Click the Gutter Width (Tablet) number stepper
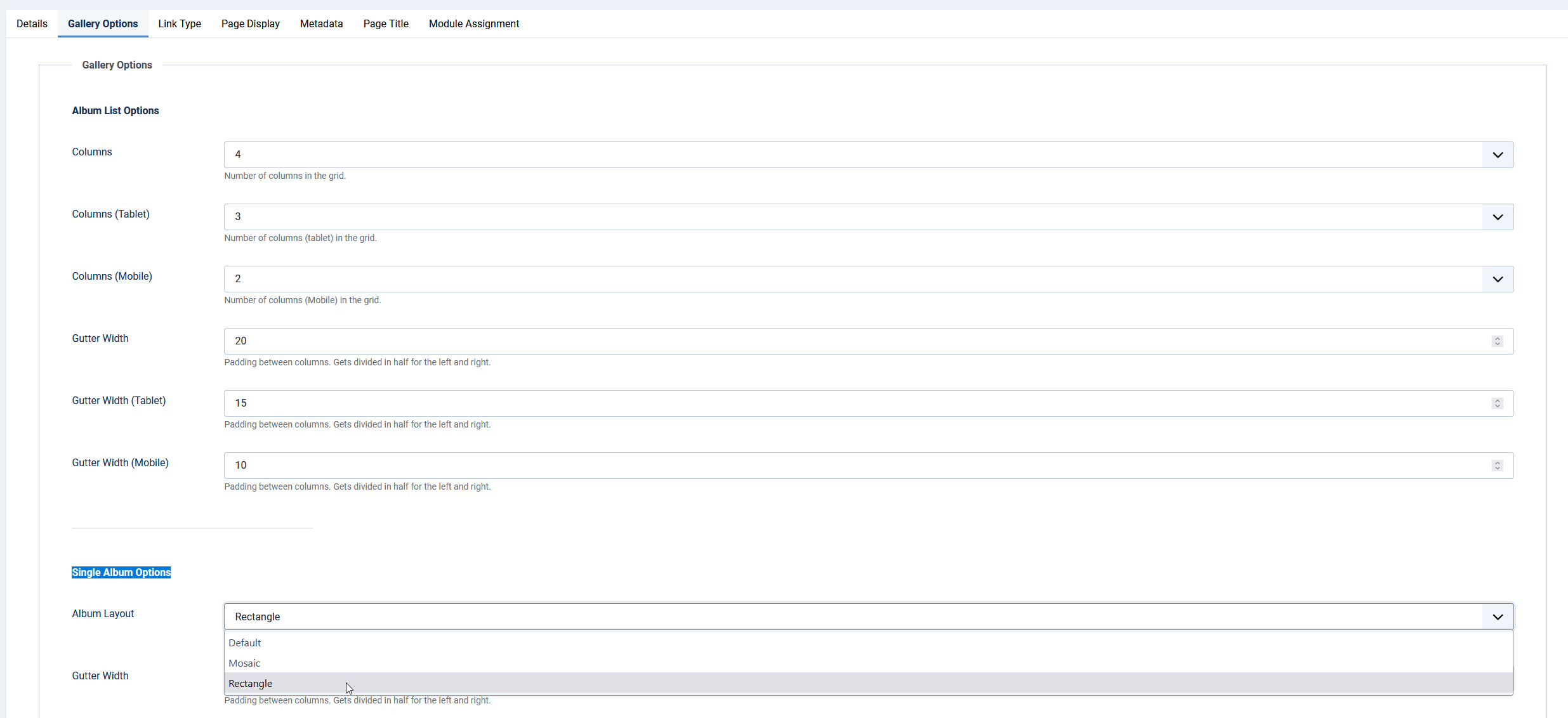The image size is (1568, 718). [1497, 403]
